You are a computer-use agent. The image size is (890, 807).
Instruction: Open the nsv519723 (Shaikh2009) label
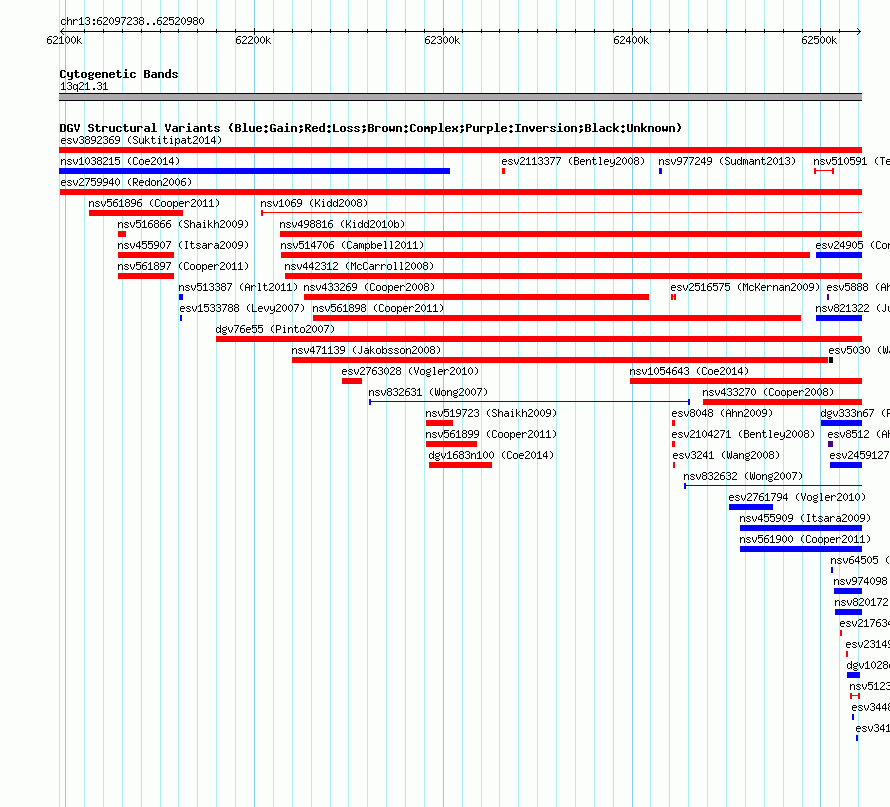click(491, 413)
